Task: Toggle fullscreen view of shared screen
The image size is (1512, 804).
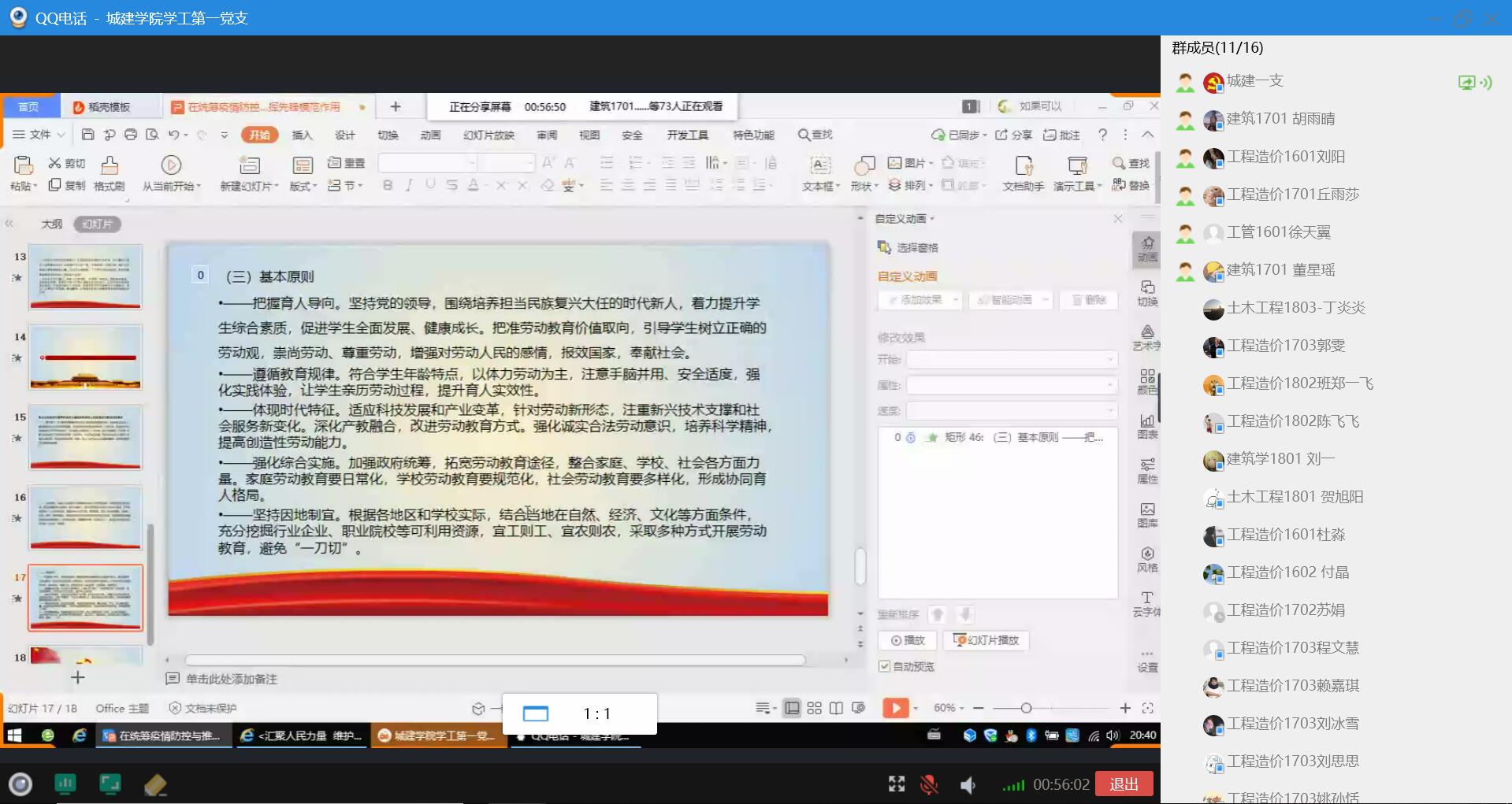Action: [897, 784]
